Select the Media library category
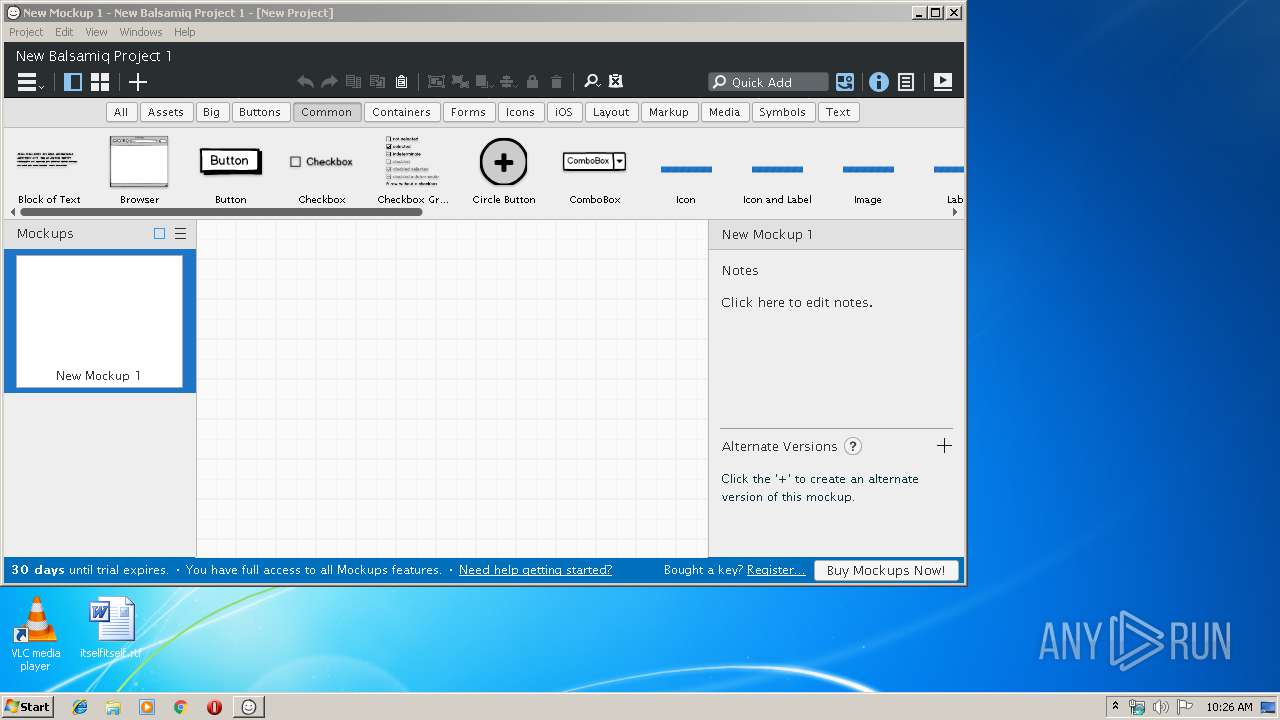 point(725,112)
